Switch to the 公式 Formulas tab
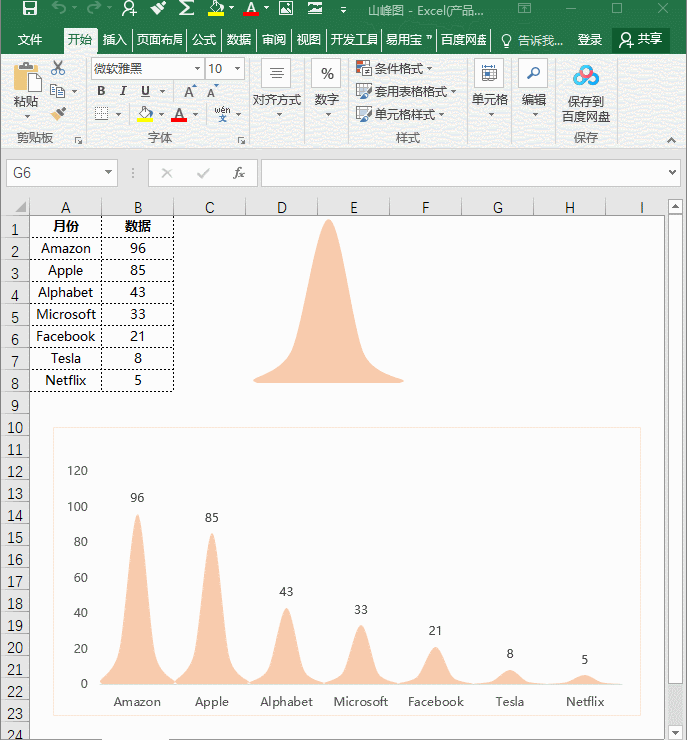This screenshot has width=687, height=740. tap(204, 40)
